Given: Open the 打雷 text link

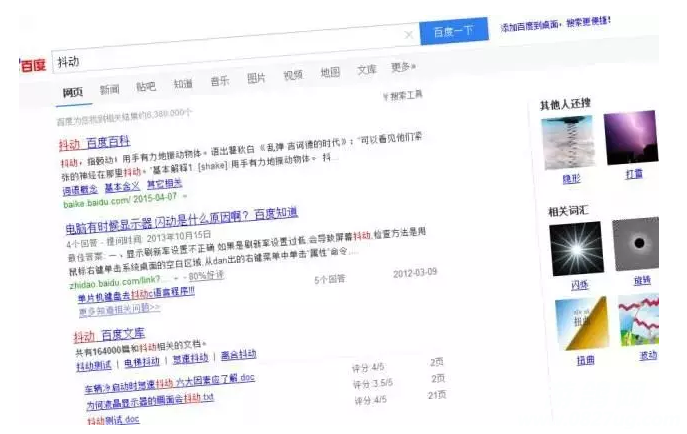Looking at the screenshot, I should pyautogui.click(x=634, y=174).
